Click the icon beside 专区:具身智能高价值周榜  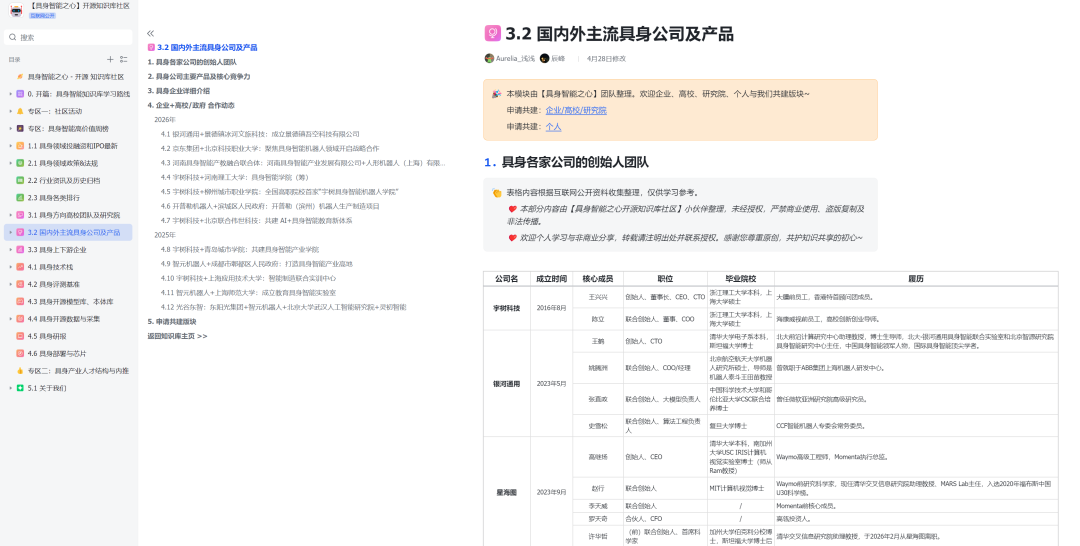point(20,129)
